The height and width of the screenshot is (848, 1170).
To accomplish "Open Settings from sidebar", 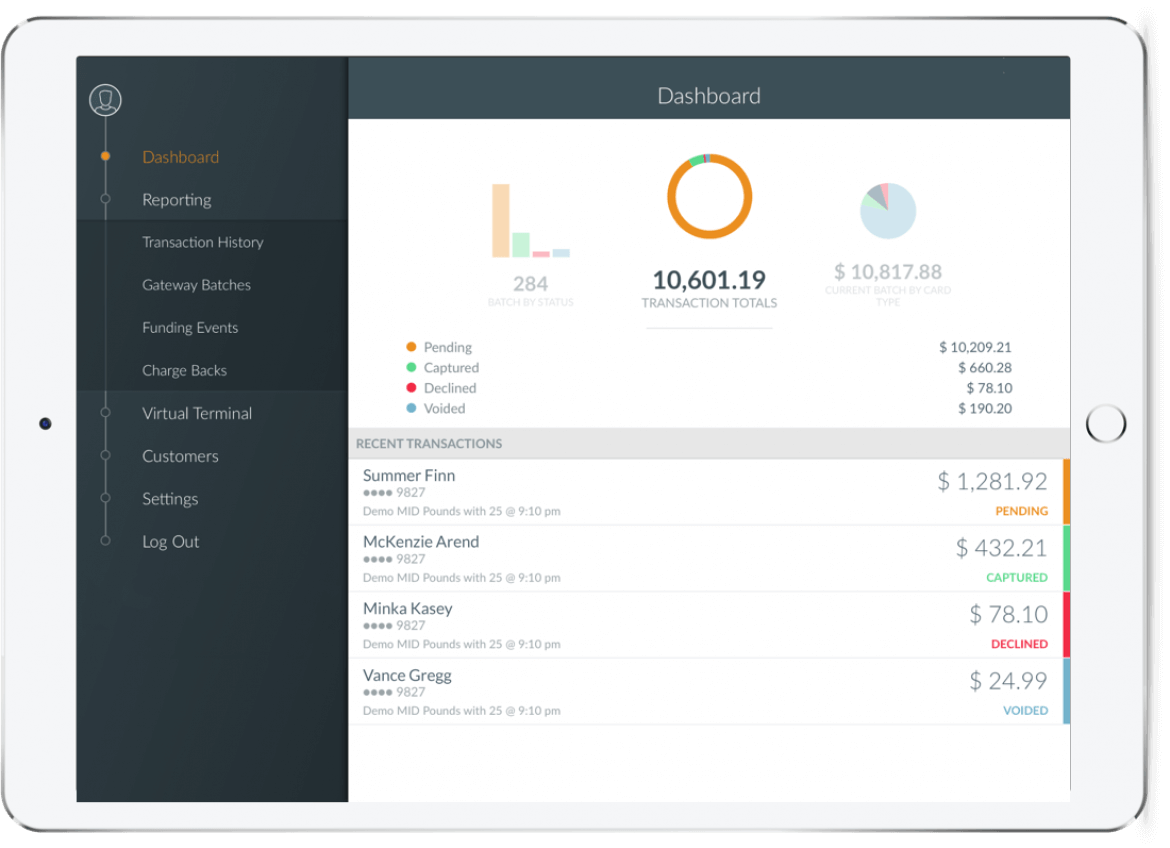I will pos(170,499).
